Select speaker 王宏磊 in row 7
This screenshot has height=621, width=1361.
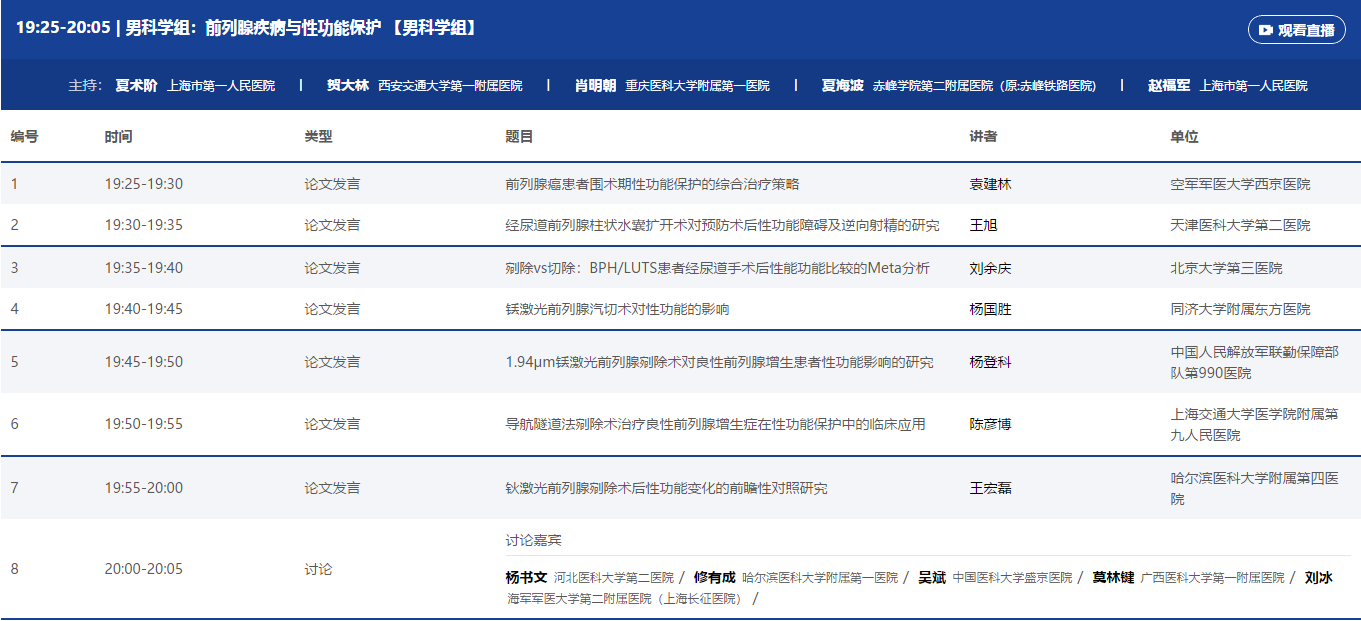coord(990,488)
